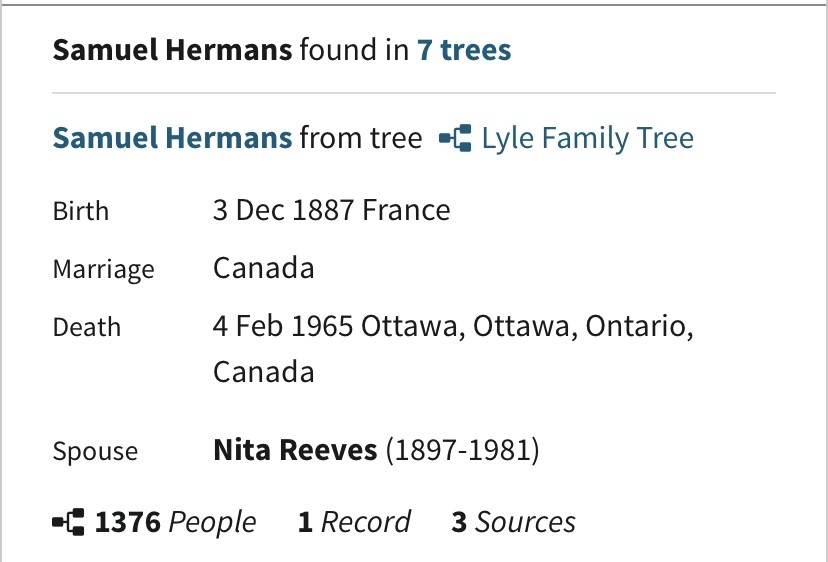Viewport: 828px width, 562px height.
Task: Select spouse name Nita Reeves
Action: tap(295, 450)
